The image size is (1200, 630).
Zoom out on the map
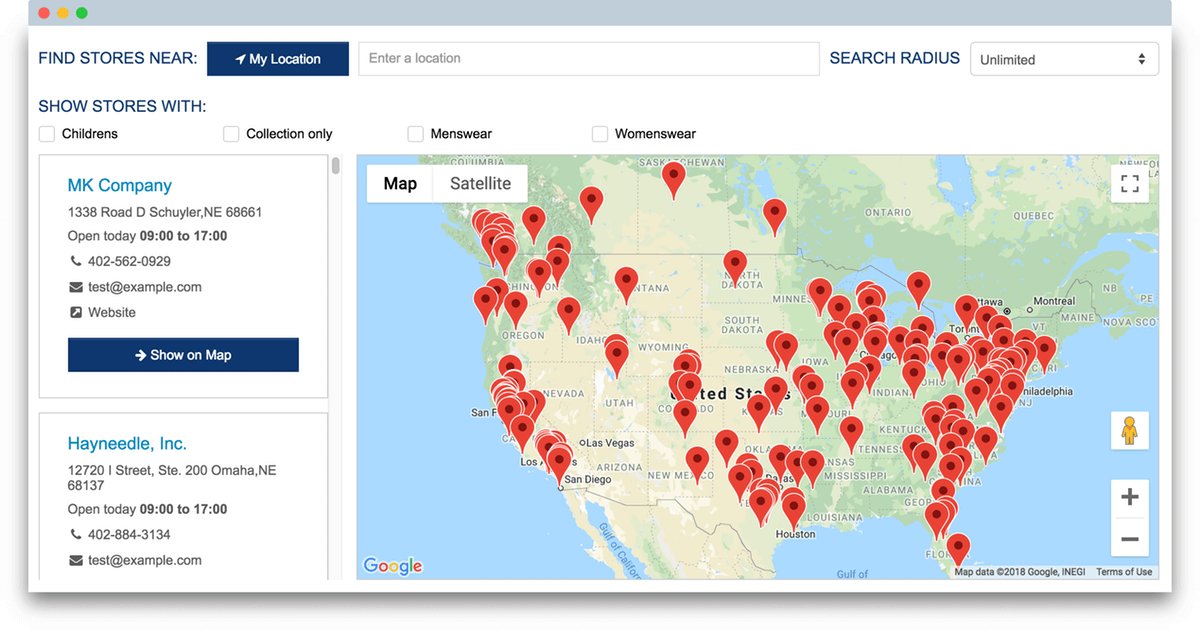click(x=1130, y=539)
